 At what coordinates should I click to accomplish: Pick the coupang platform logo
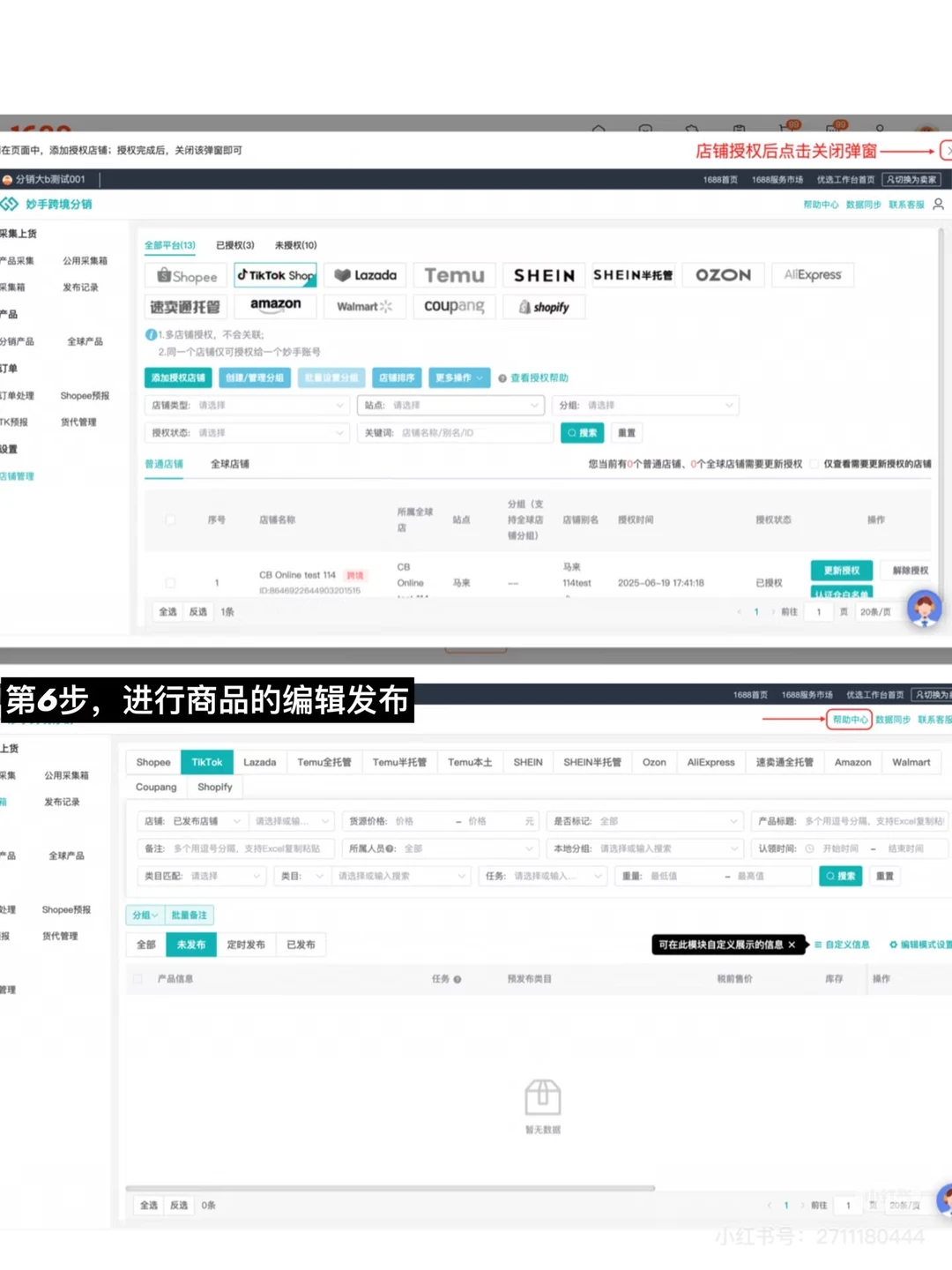[455, 307]
